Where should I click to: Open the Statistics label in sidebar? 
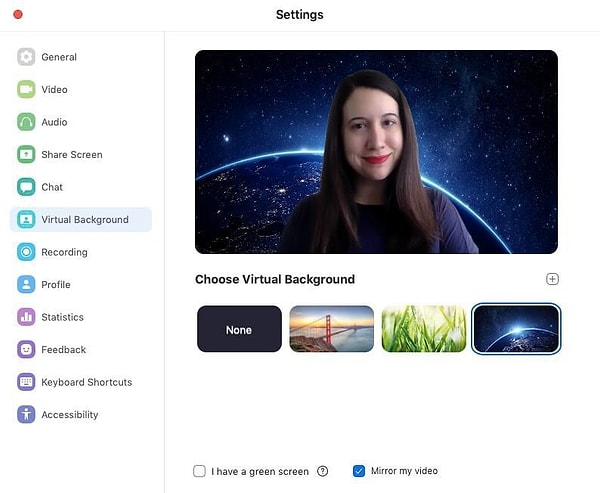tap(62, 317)
